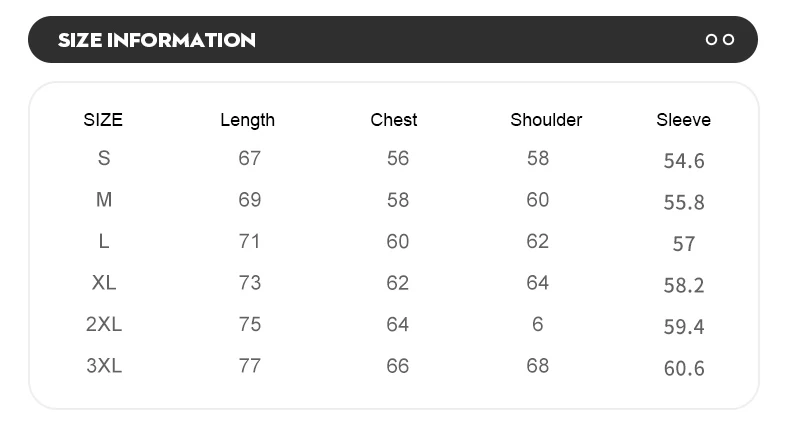This screenshot has height=427, width=790.
Task: Select the Sleeve column header
Action: [683, 120]
